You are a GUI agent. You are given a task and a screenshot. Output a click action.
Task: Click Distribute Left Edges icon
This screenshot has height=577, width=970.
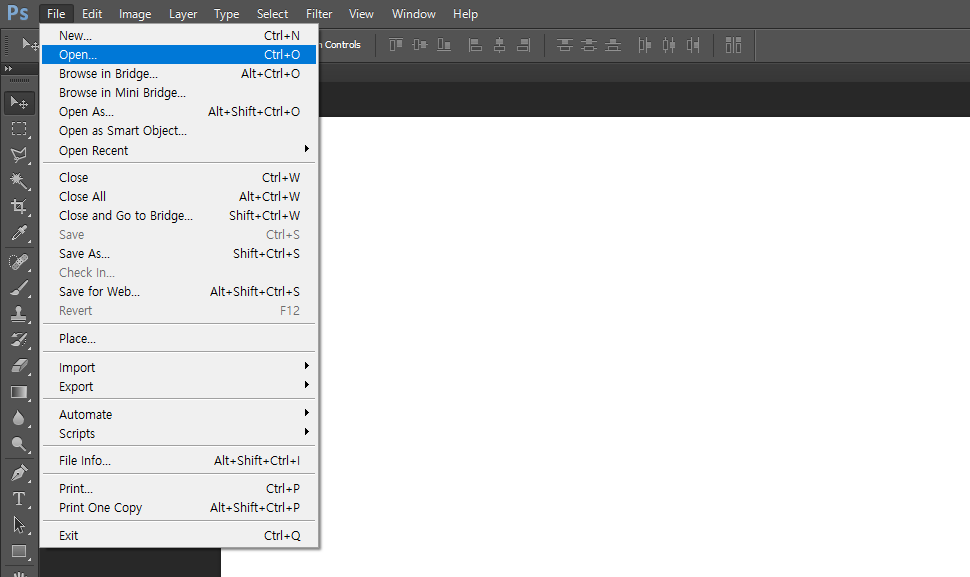pyautogui.click(x=645, y=45)
